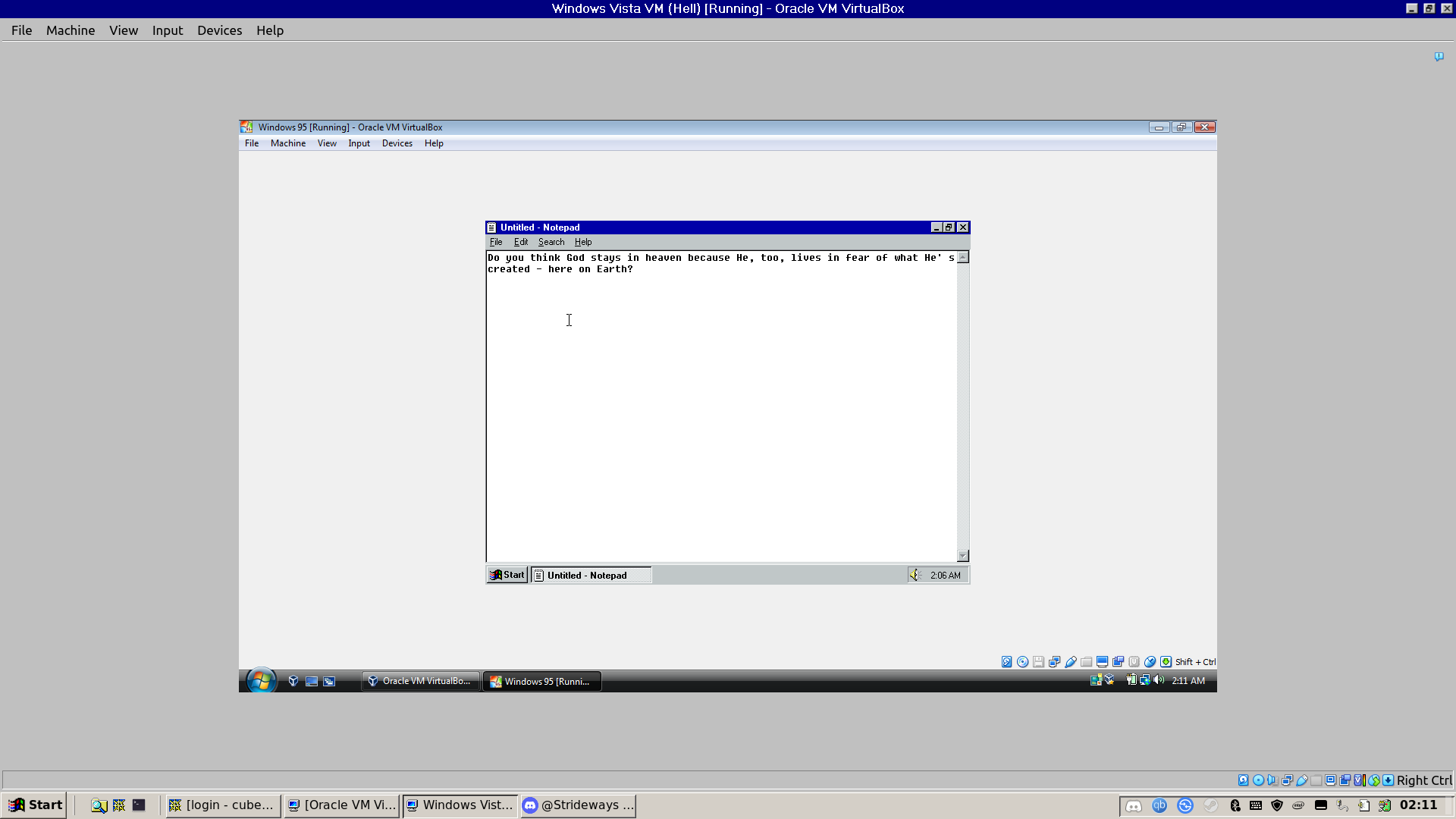
Task: Click recording indicator in host VM status bar
Action: click(x=1345, y=780)
